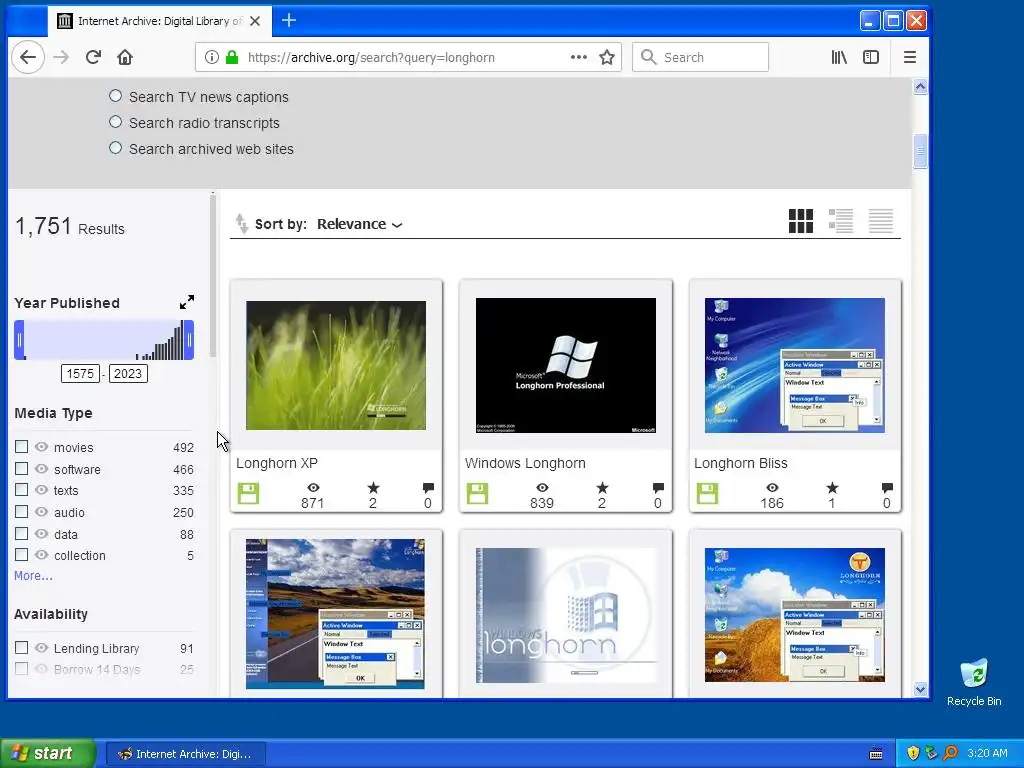This screenshot has height=768, width=1024.
Task: Click page scrollbar down arrow
Action: click(920, 689)
